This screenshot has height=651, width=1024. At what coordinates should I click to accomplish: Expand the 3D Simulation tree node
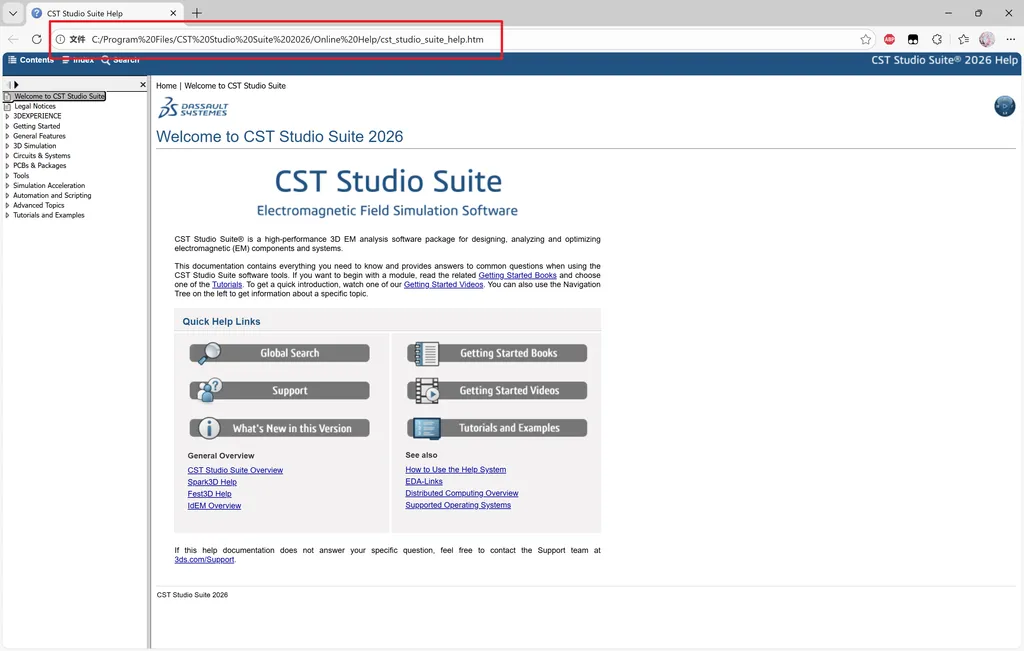point(7,146)
